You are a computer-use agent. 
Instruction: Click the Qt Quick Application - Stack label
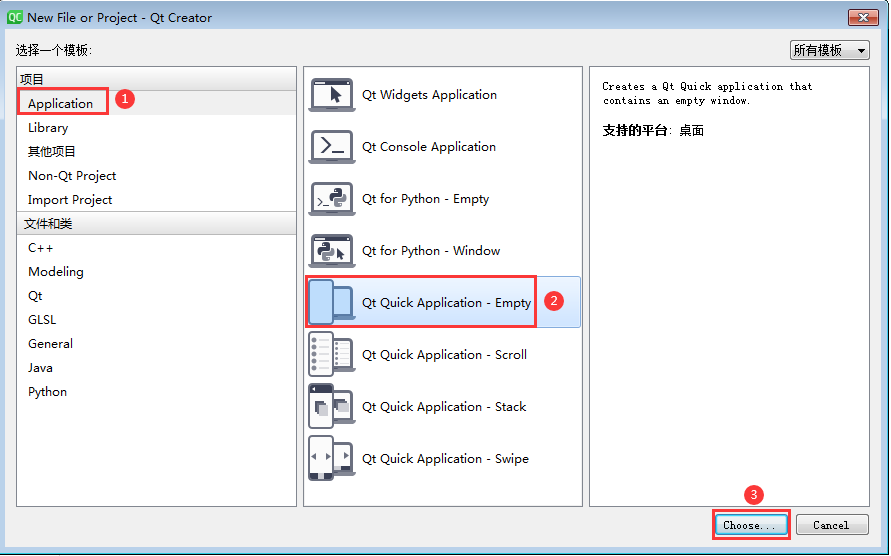click(x=444, y=406)
